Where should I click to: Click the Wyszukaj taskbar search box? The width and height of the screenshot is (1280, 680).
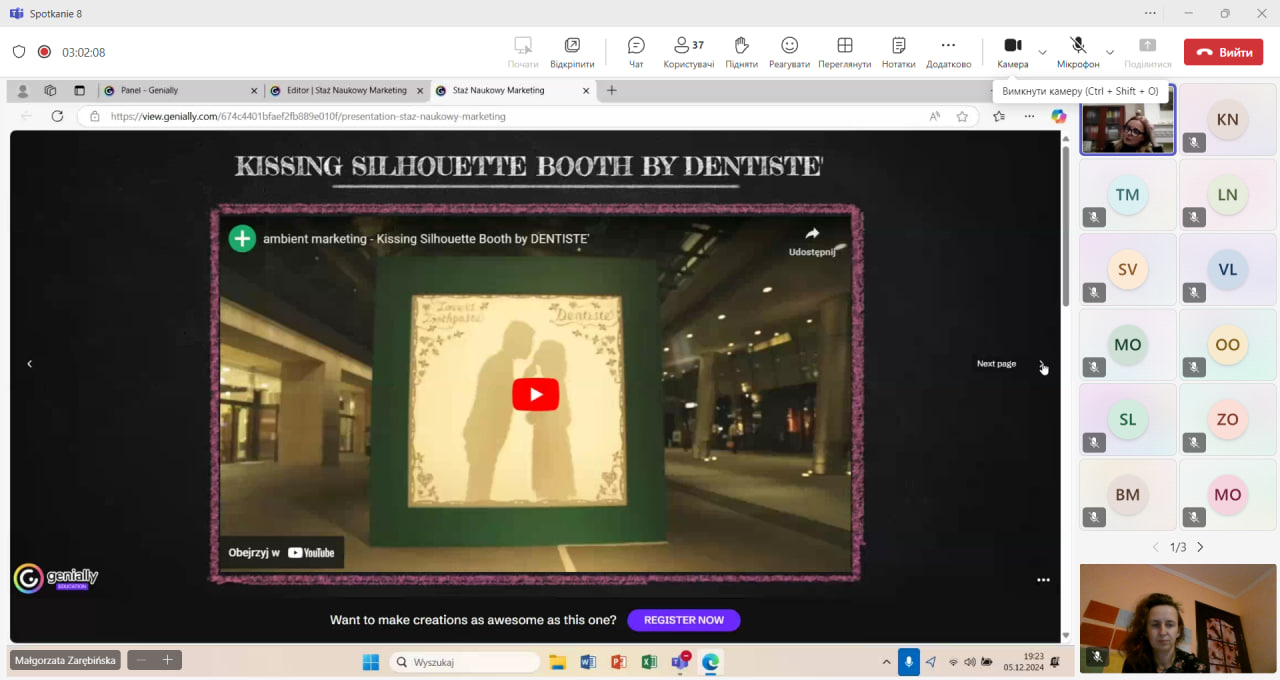point(465,662)
